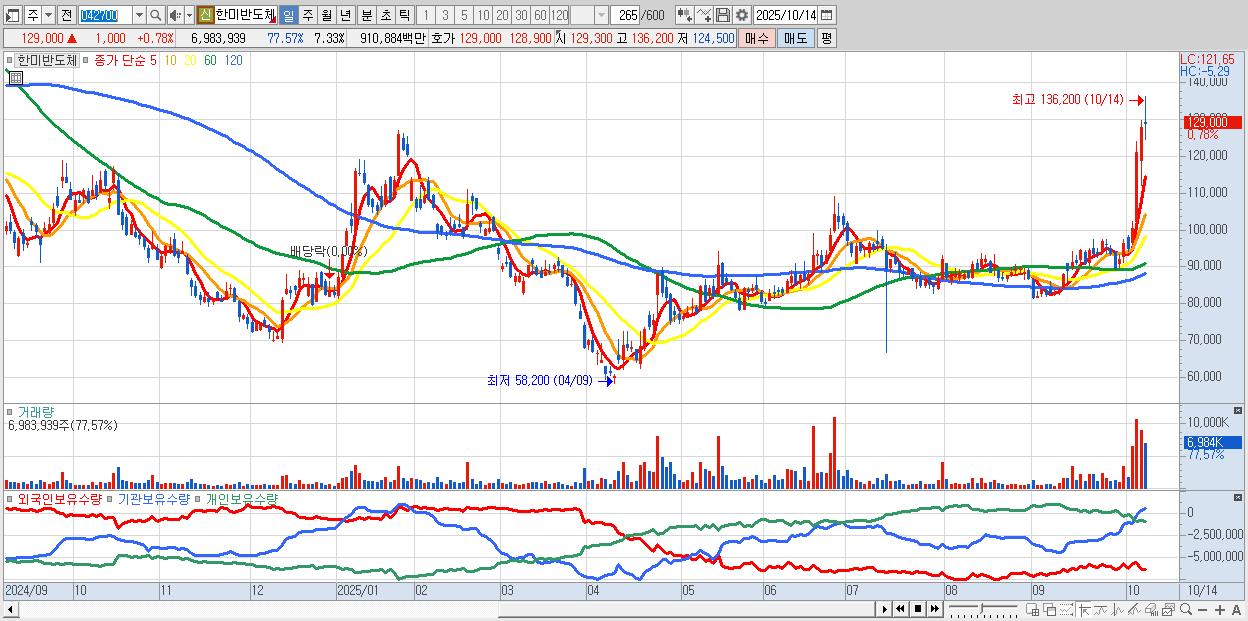Click the indicator add icon left of save
Viewport: 1248px width, 621px height.
point(685,15)
